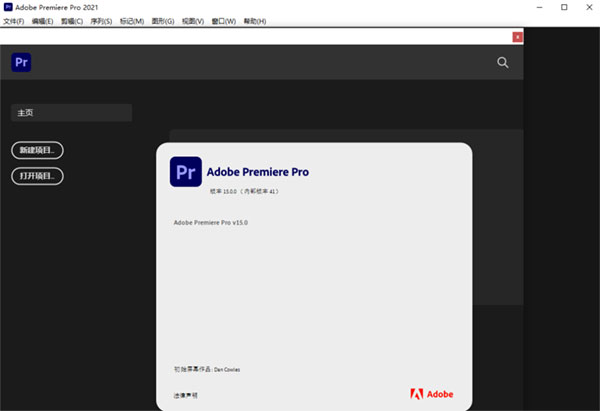
Task: Close the Premiere Pro 2021 window
Action: (589, 7)
